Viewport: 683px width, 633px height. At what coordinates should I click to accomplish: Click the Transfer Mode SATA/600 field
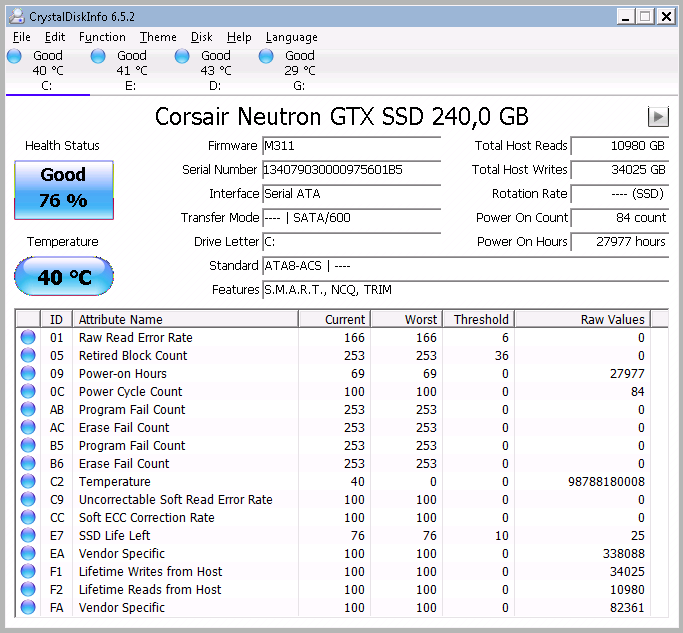point(352,218)
